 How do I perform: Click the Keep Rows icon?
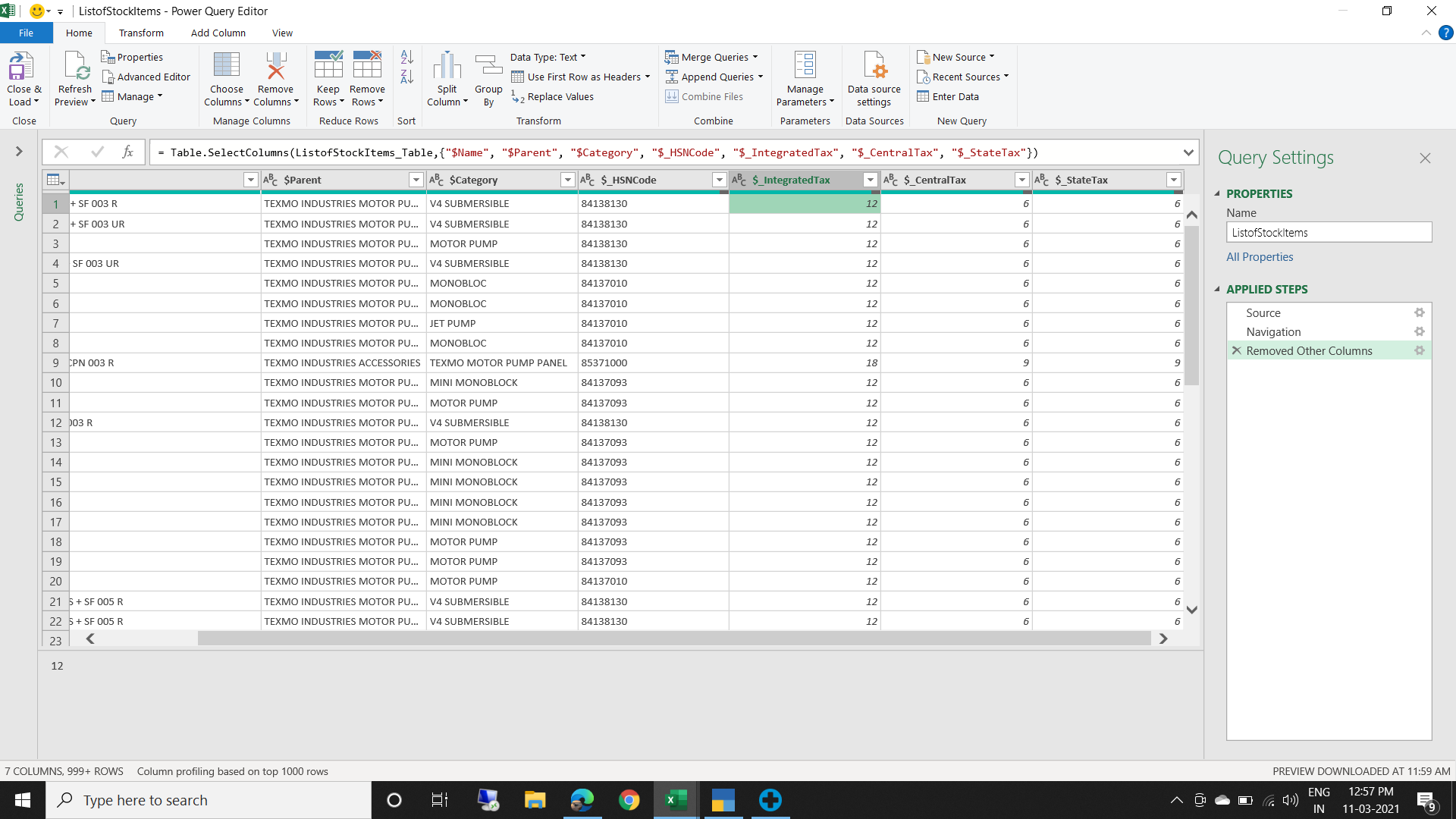[328, 67]
